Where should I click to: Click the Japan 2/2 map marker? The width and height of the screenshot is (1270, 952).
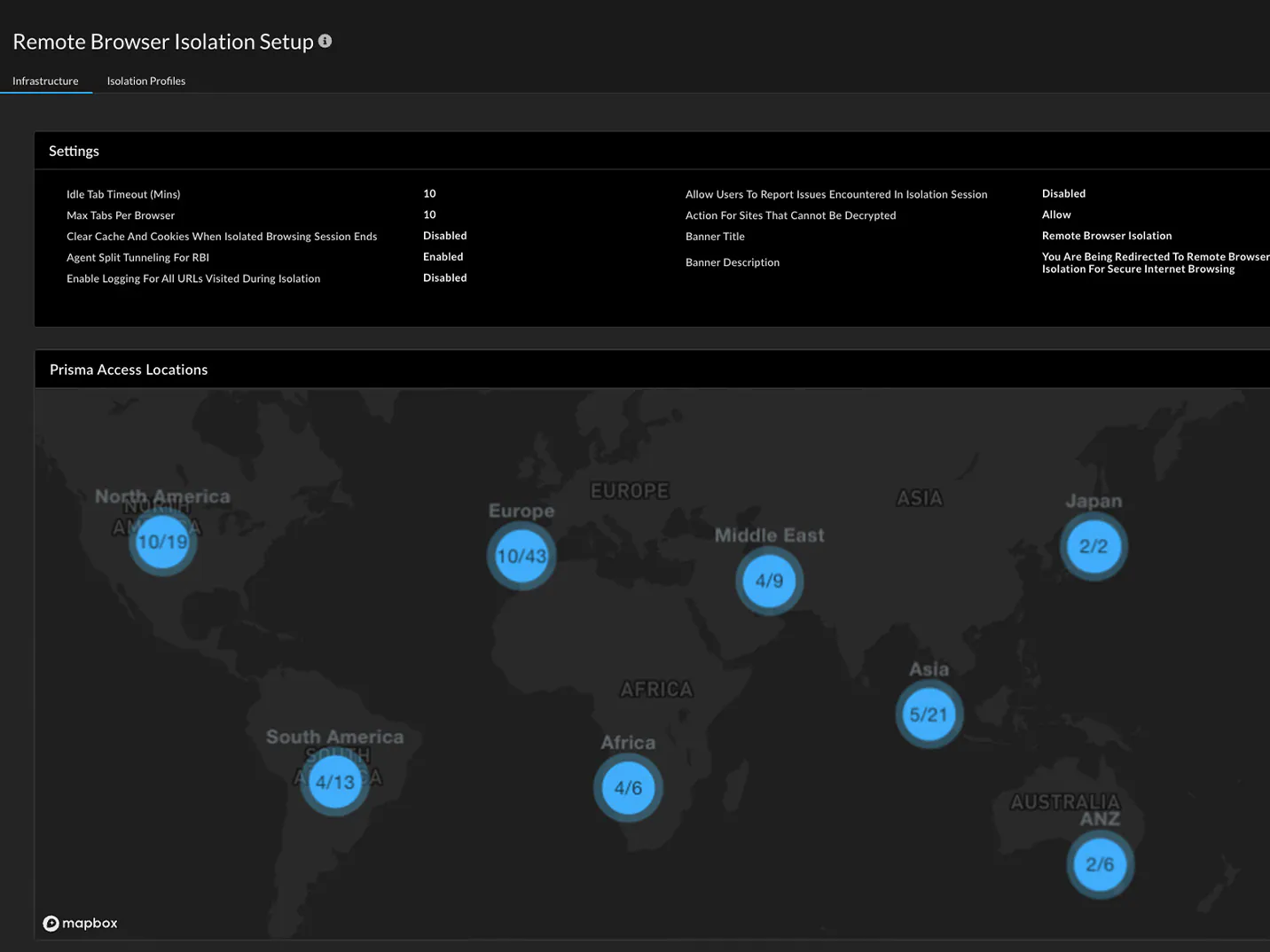(x=1094, y=547)
